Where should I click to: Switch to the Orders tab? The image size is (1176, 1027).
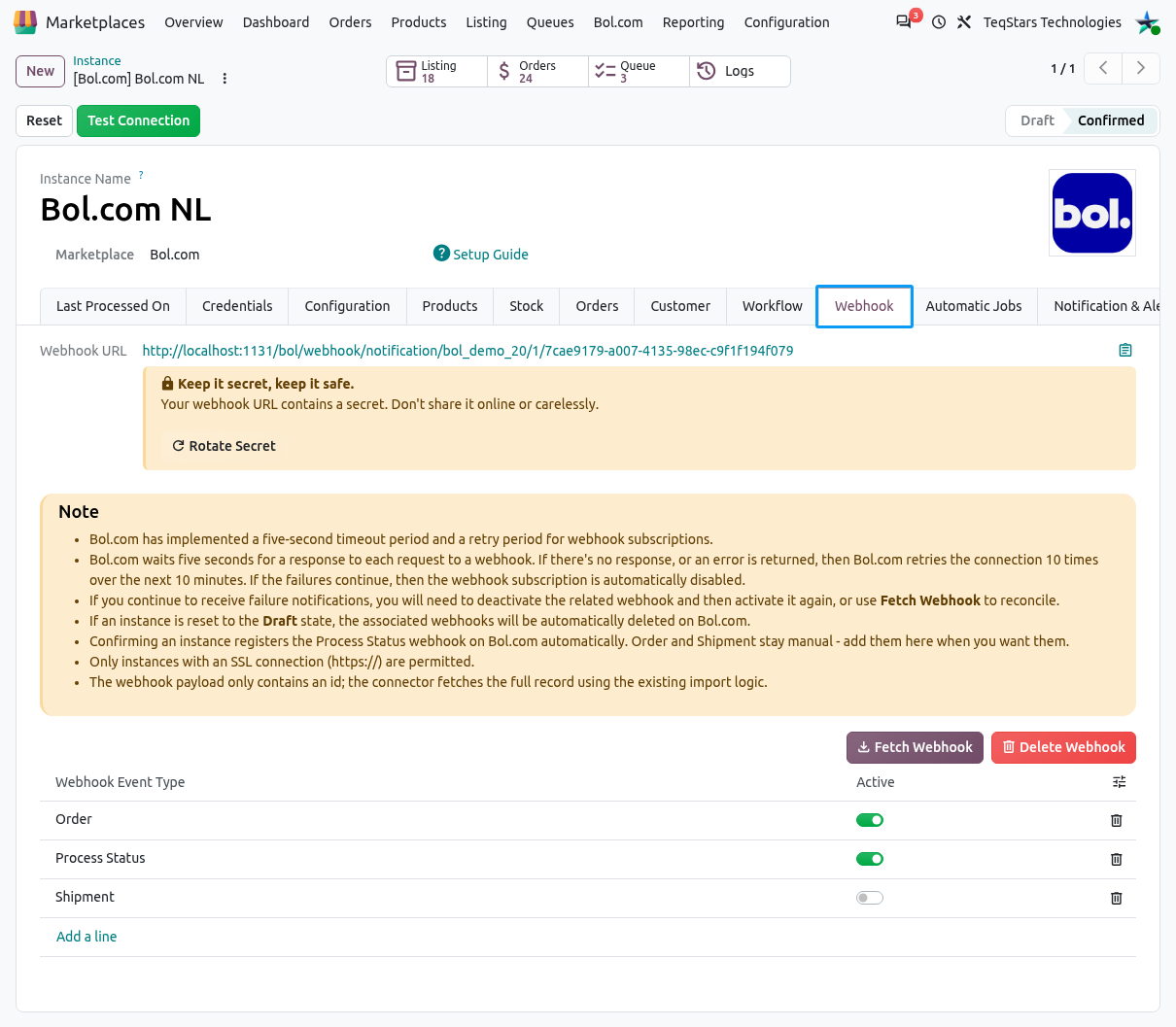coord(597,306)
